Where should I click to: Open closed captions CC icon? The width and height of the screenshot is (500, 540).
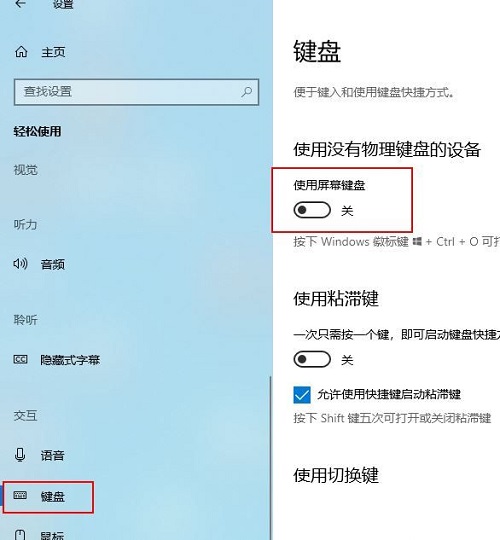coord(20,360)
